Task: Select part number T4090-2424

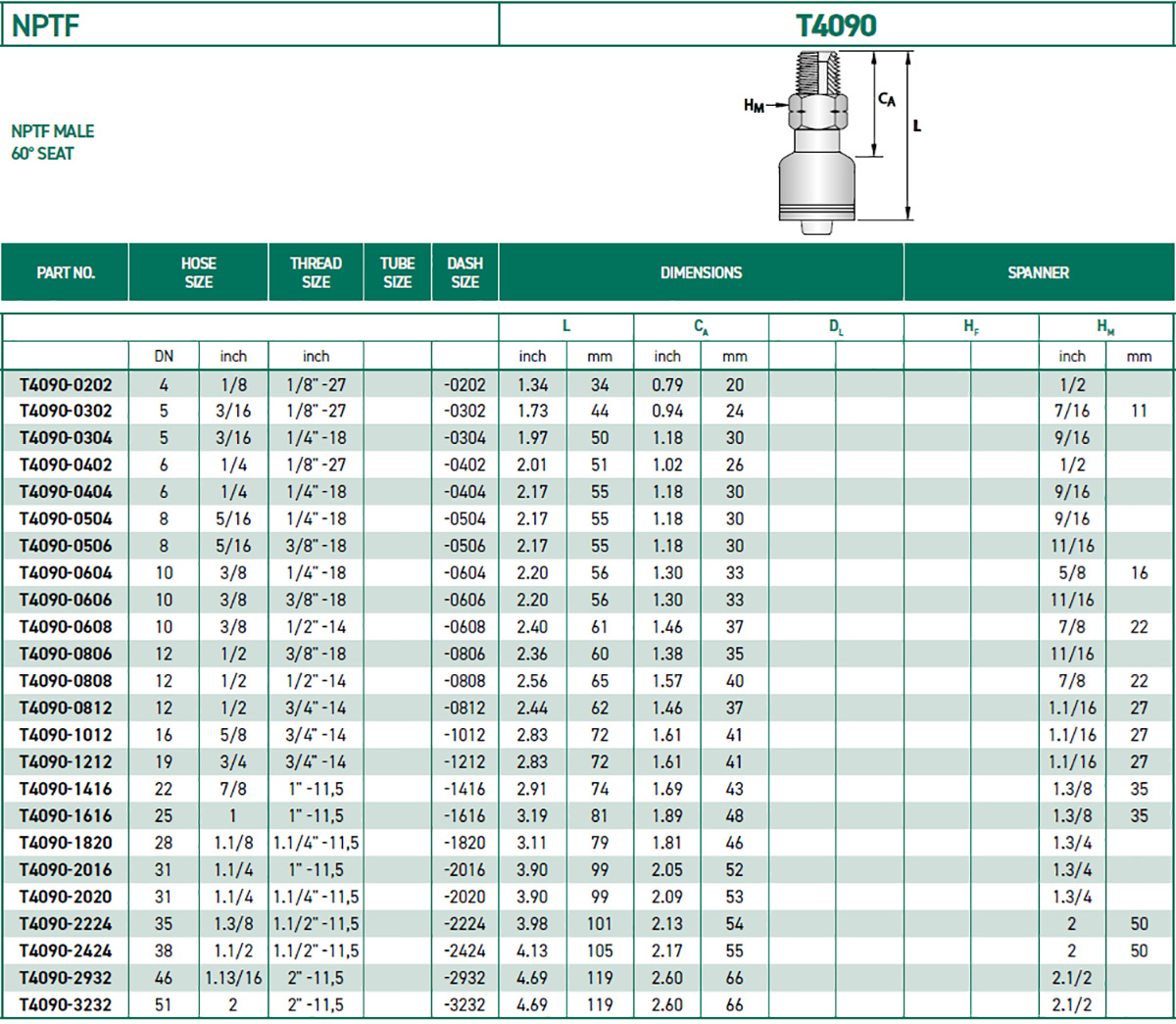Action: click(x=66, y=951)
